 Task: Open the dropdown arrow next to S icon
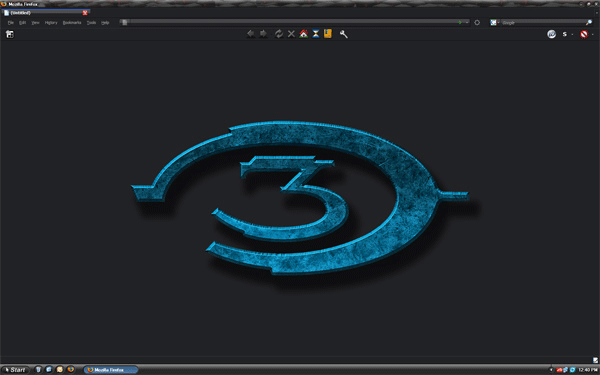[572, 34]
